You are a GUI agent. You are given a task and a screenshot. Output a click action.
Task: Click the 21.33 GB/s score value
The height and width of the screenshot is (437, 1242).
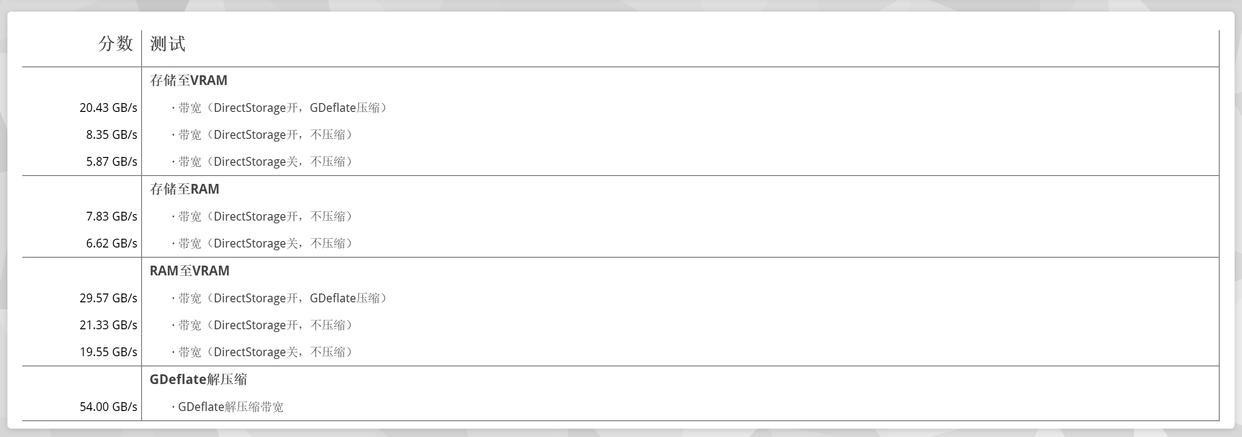(108, 326)
